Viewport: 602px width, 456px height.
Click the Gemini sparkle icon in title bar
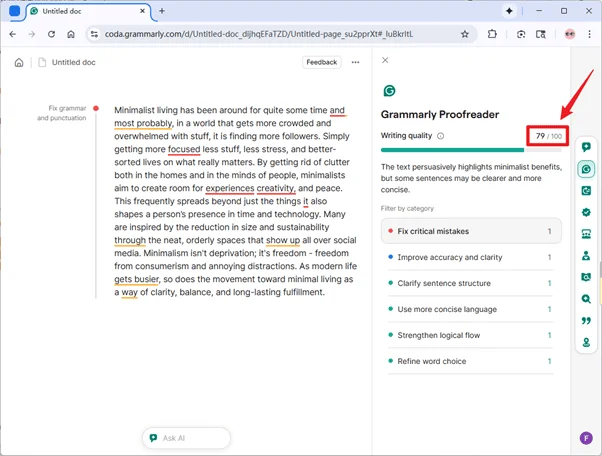coord(509,11)
